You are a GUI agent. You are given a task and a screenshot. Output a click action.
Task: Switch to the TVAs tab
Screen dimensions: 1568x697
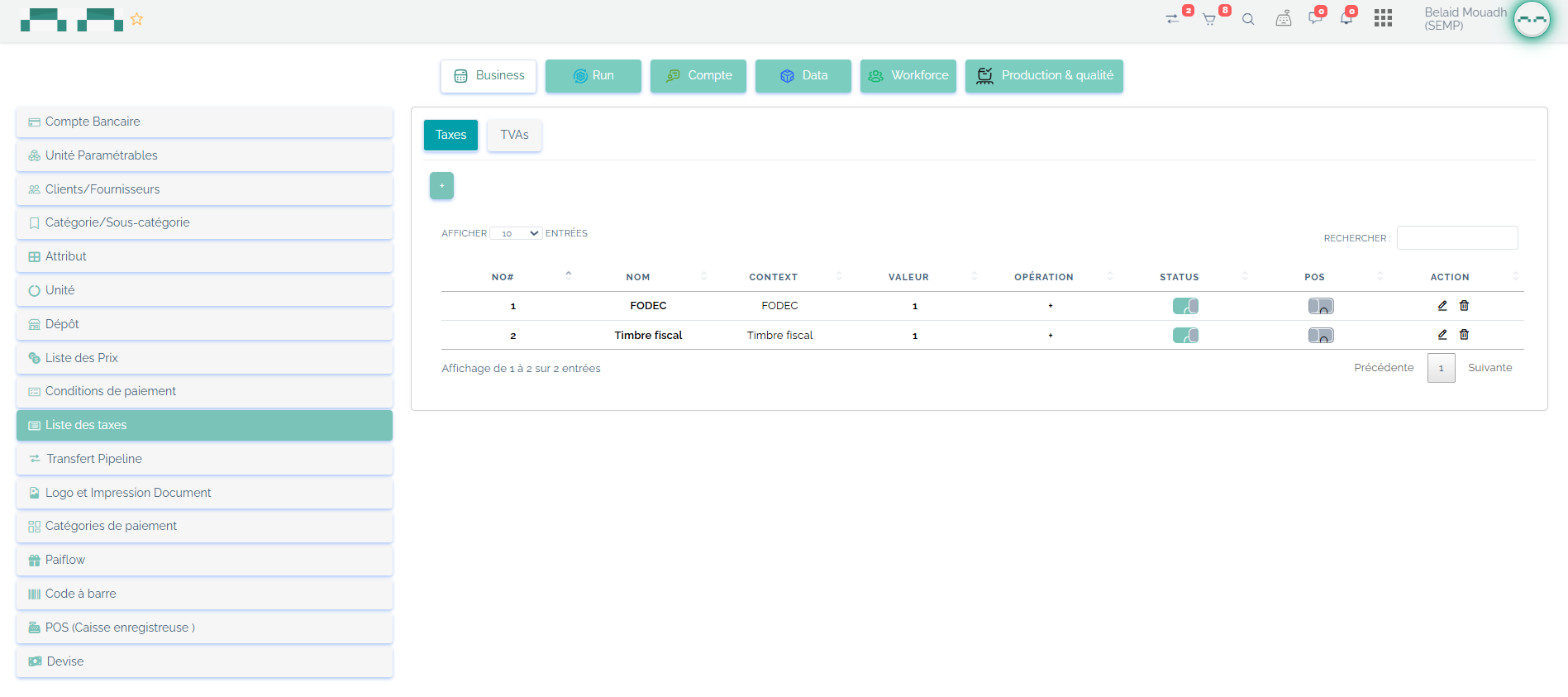(514, 135)
